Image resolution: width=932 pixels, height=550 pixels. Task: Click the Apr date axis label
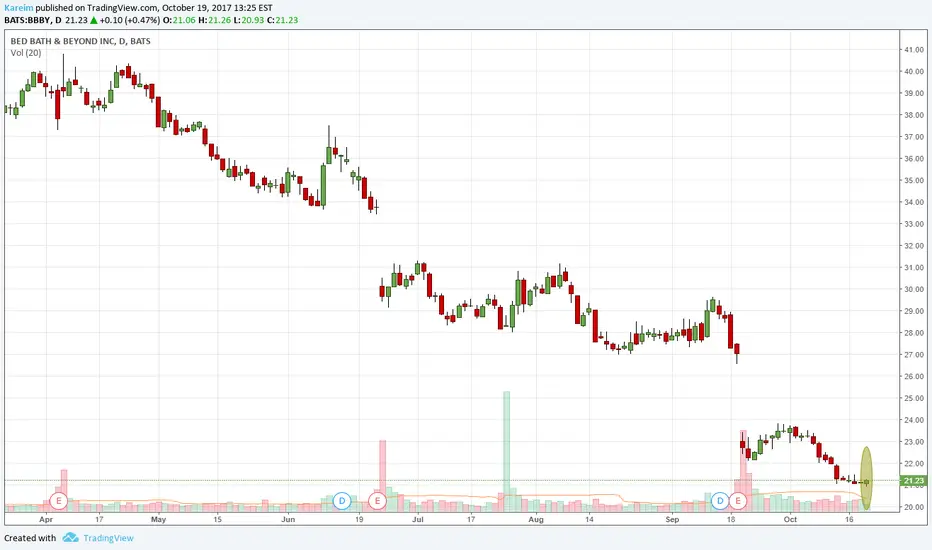(46, 520)
